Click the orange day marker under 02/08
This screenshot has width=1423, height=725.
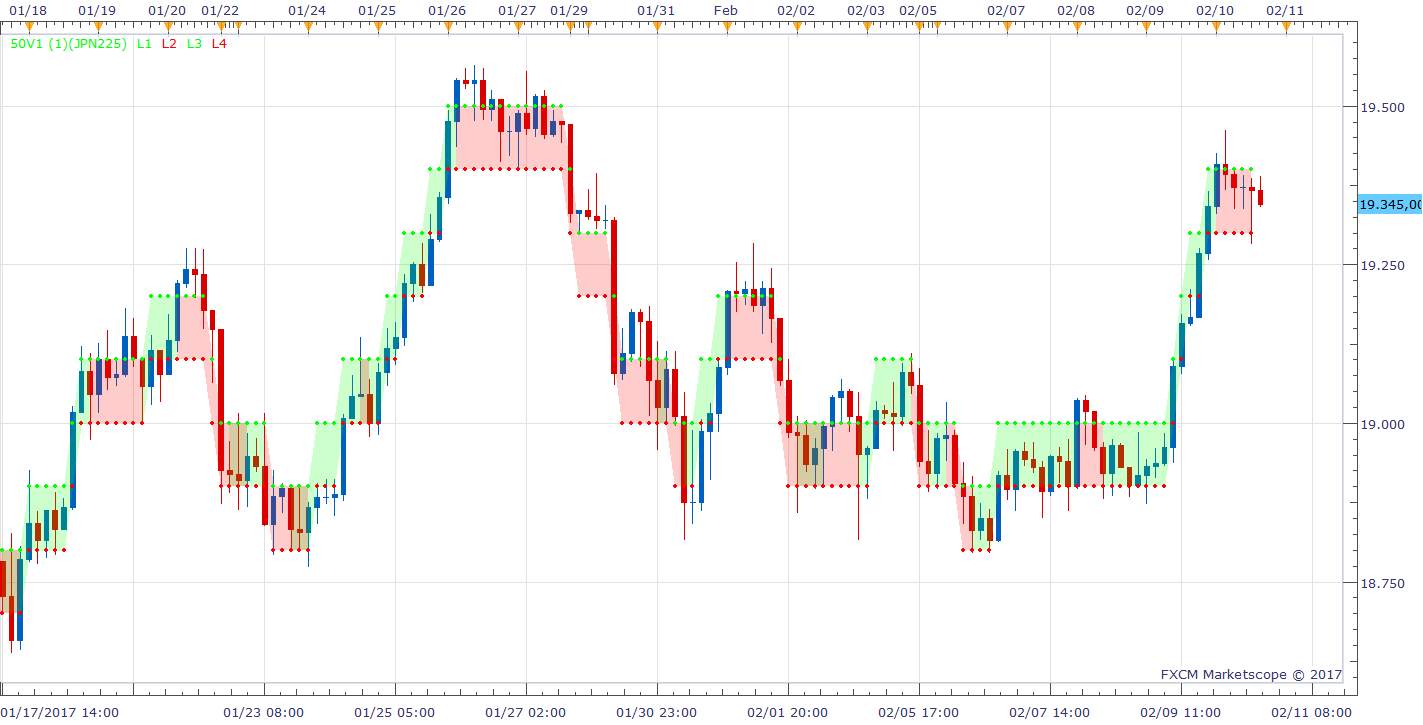tap(1076, 28)
